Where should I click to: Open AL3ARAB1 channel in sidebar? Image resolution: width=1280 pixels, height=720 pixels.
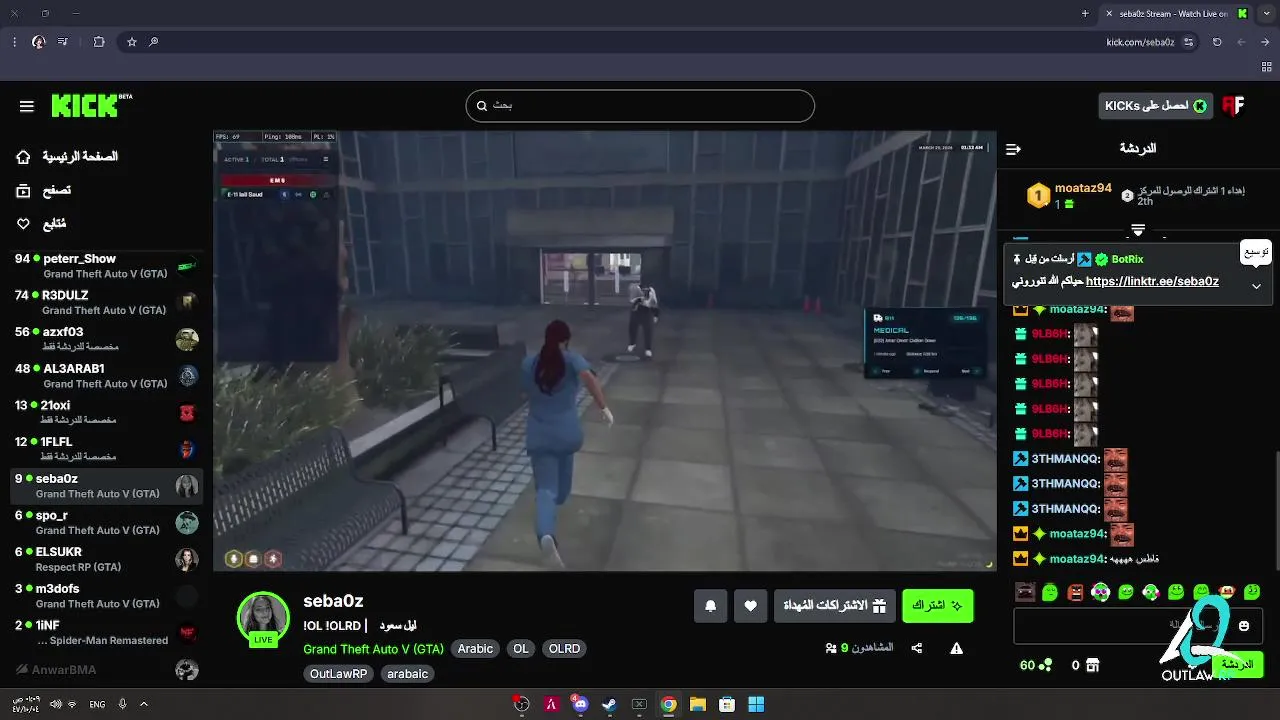(106, 376)
